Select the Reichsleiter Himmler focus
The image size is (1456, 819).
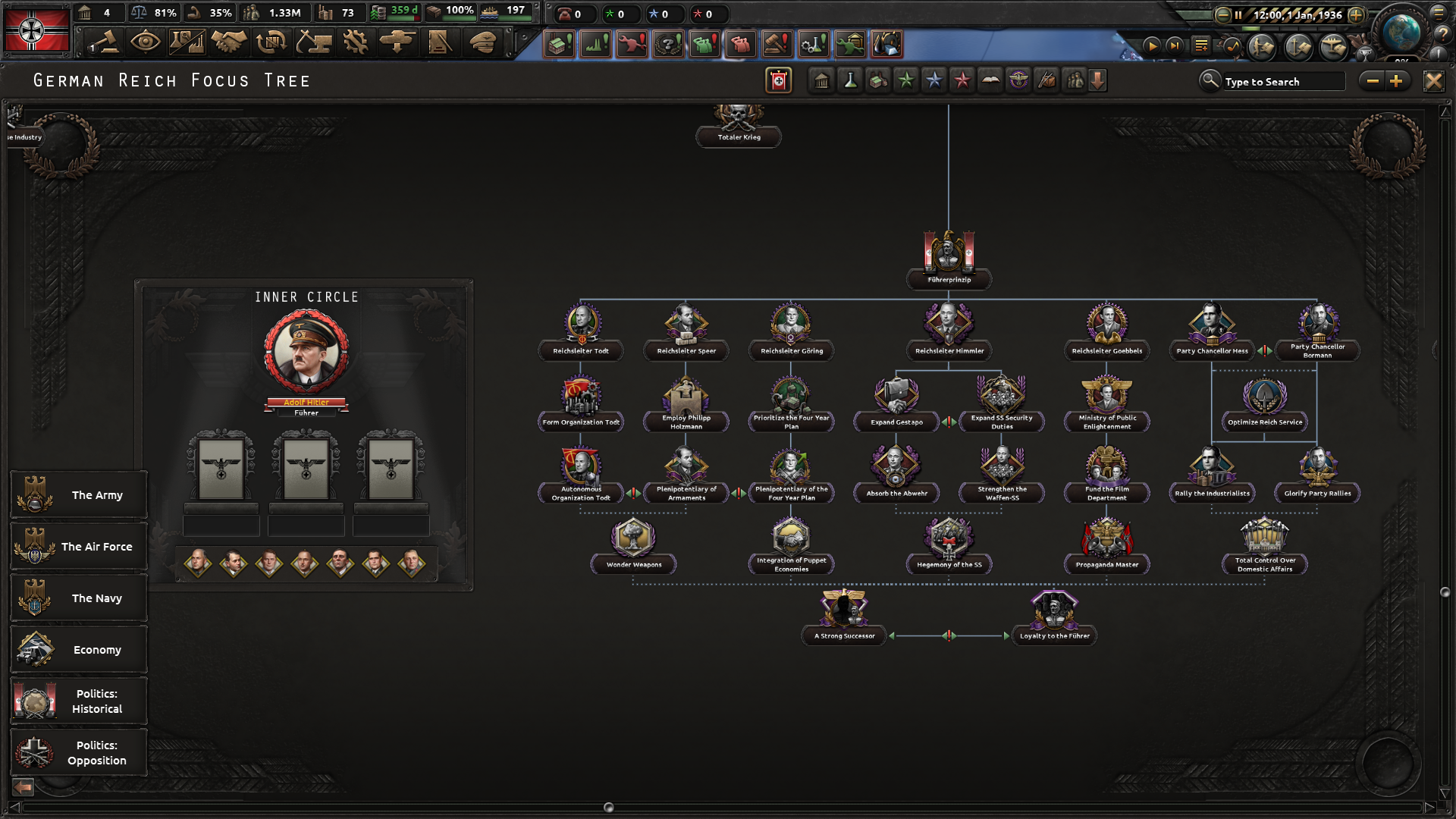coord(949,331)
